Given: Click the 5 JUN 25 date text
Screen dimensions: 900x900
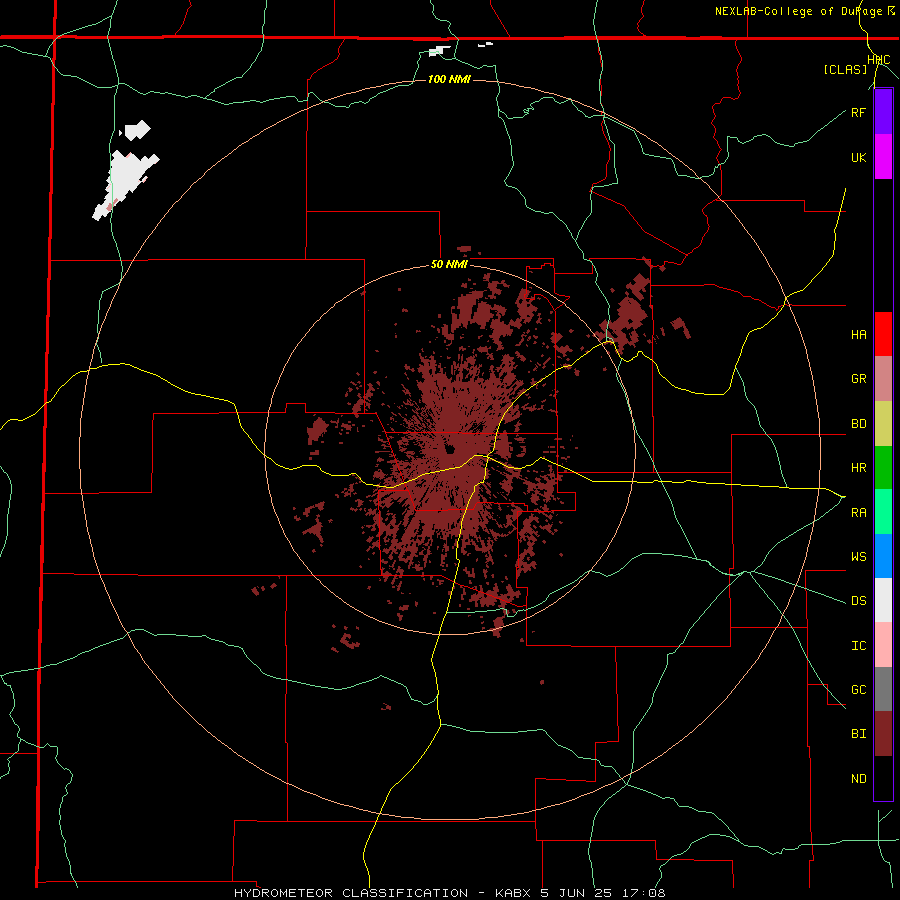Looking at the screenshot, I should click(578, 893).
